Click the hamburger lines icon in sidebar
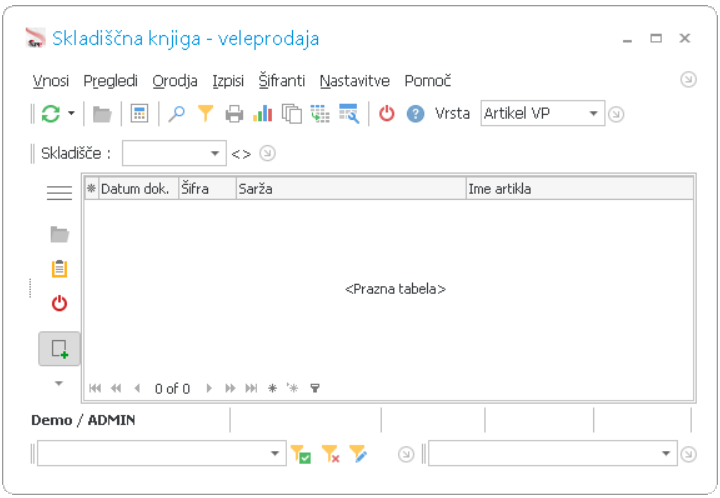This screenshot has height=498, width=720. 59,192
